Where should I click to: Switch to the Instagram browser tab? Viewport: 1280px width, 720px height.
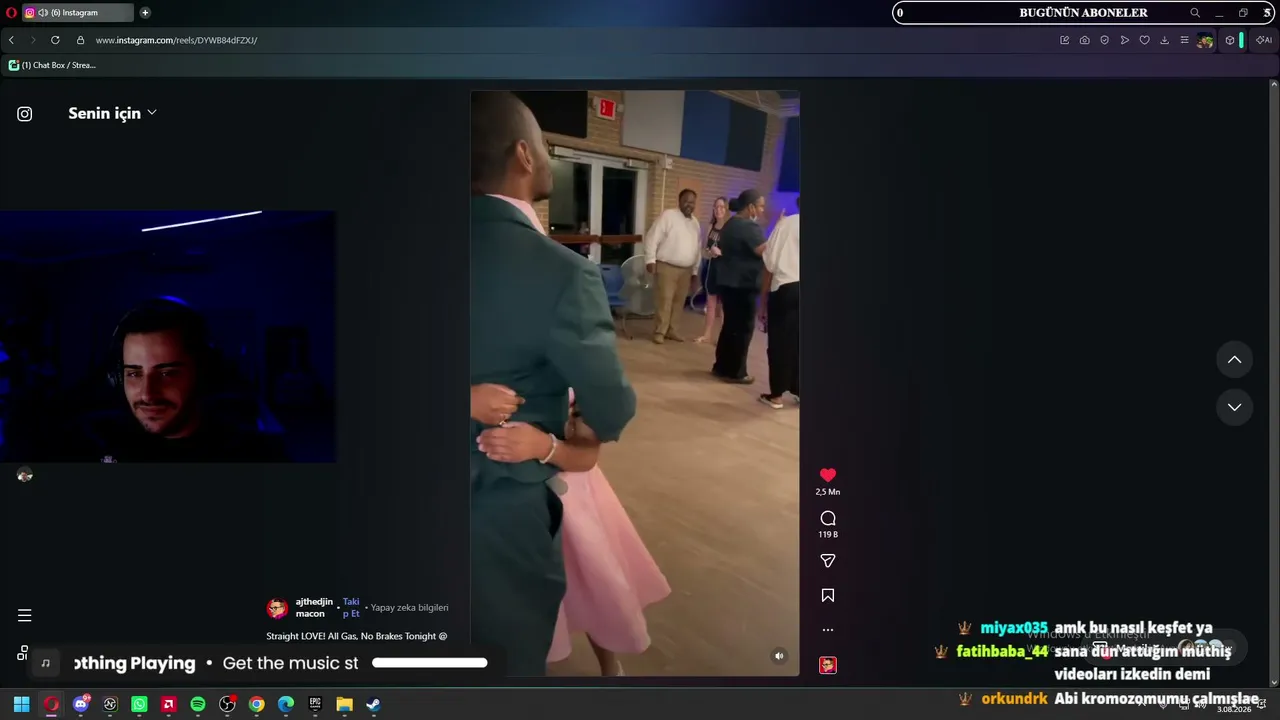[78, 13]
